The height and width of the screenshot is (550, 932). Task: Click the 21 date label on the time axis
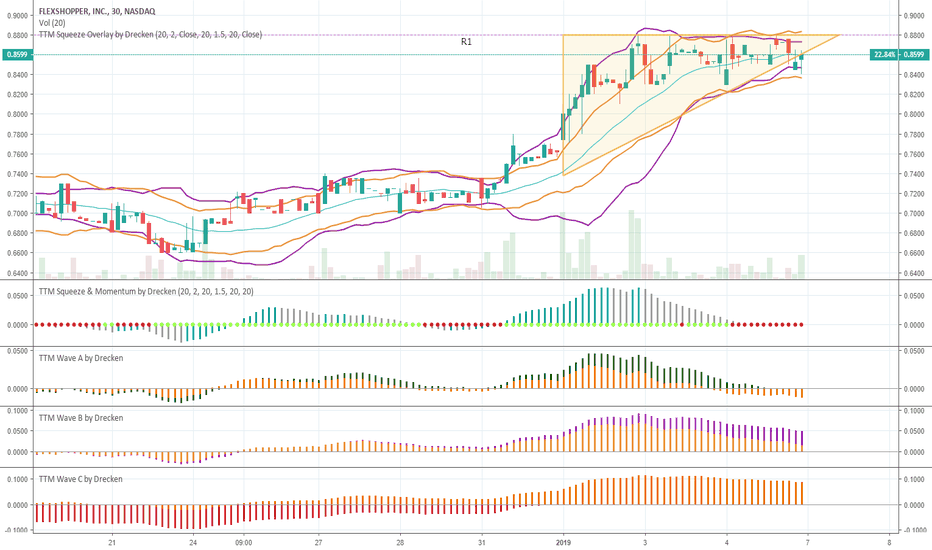click(112, 542)
